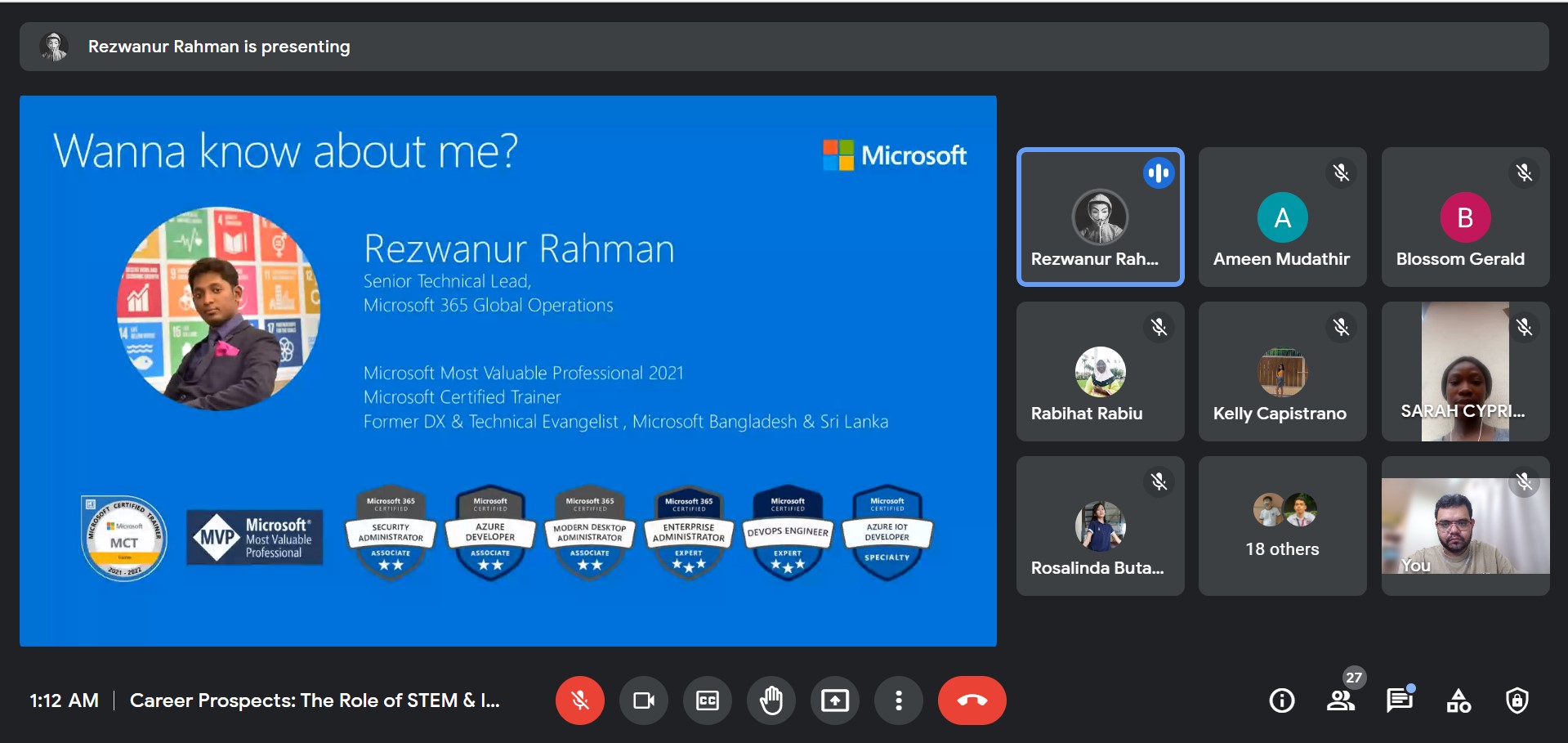Viewport: 1568px width, 743px height.
Task: Open the host controls shield icon
Action: point(1517,700)
